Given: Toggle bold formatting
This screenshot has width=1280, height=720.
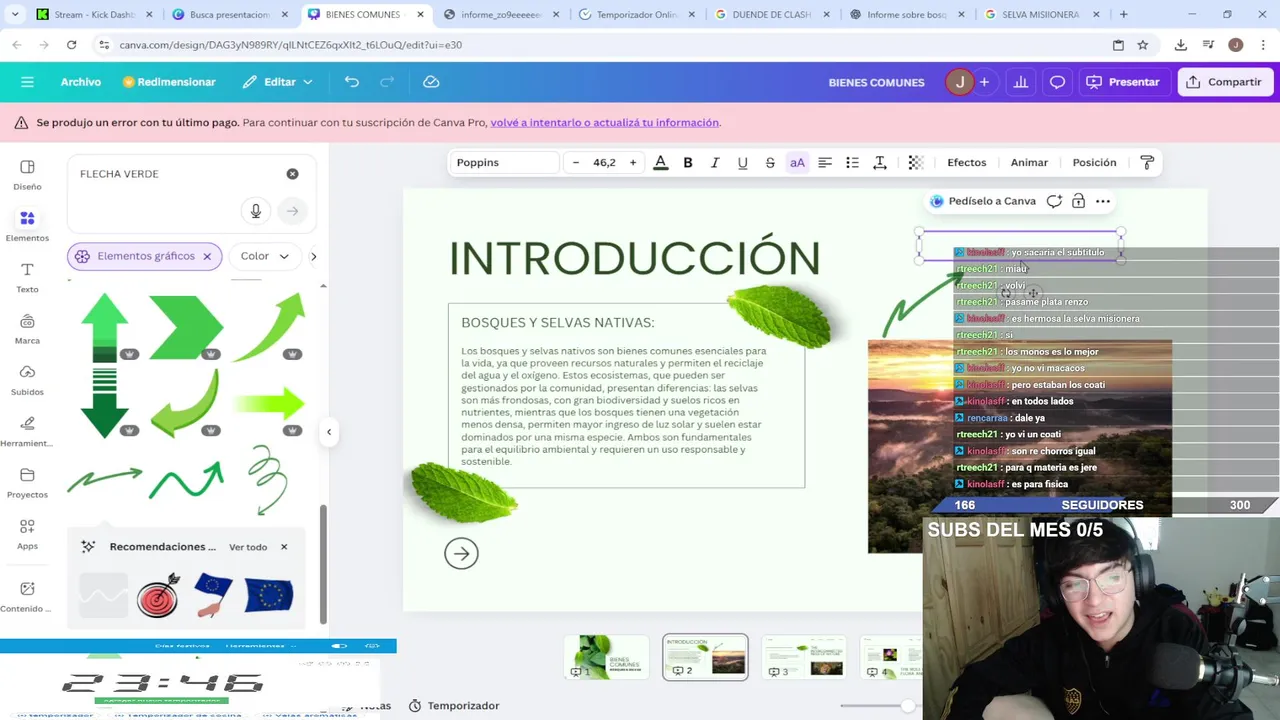Looking at the screenshot, I should tap(688, 162).
